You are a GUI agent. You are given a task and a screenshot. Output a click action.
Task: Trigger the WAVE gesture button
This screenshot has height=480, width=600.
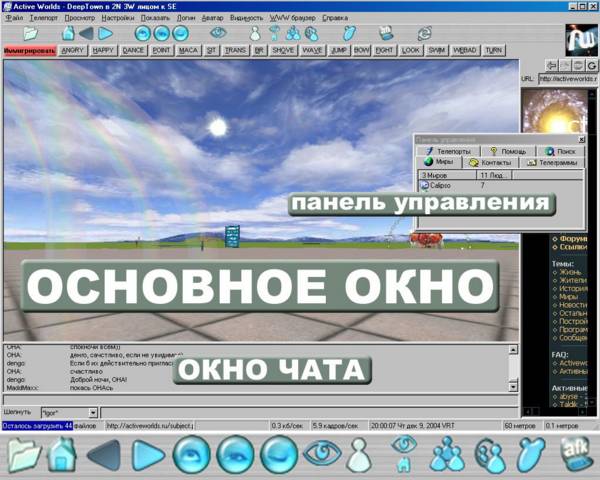pyautogui.click(x=312, y=51)
